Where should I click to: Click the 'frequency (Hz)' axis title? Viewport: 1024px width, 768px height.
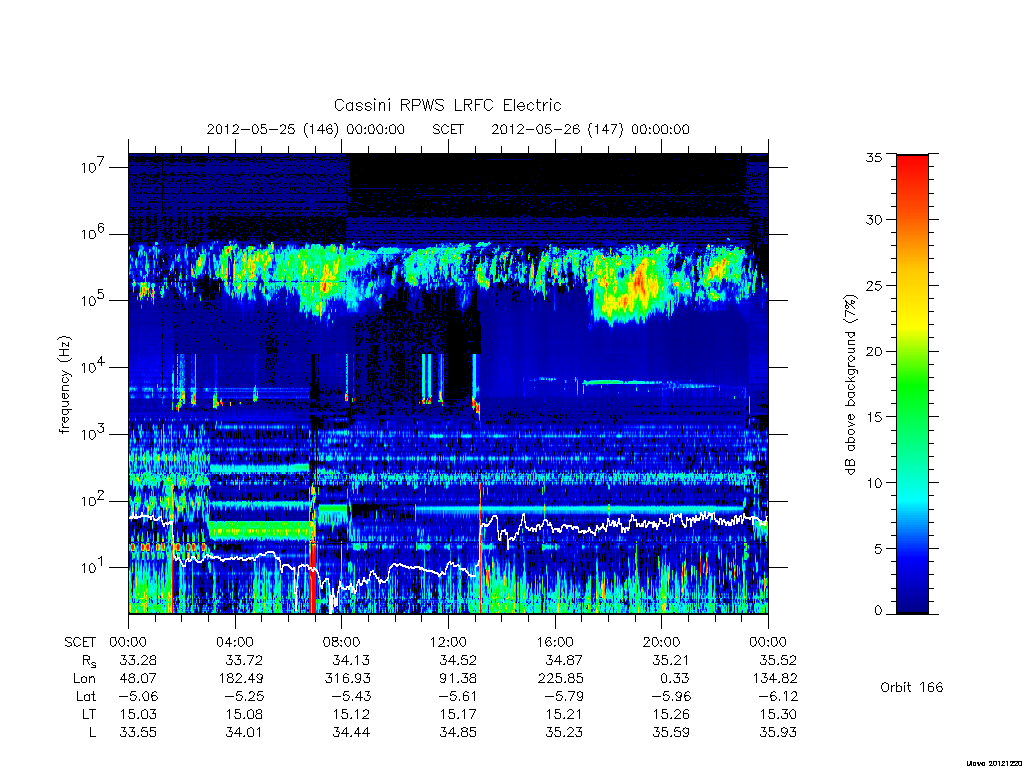point(65,385)
